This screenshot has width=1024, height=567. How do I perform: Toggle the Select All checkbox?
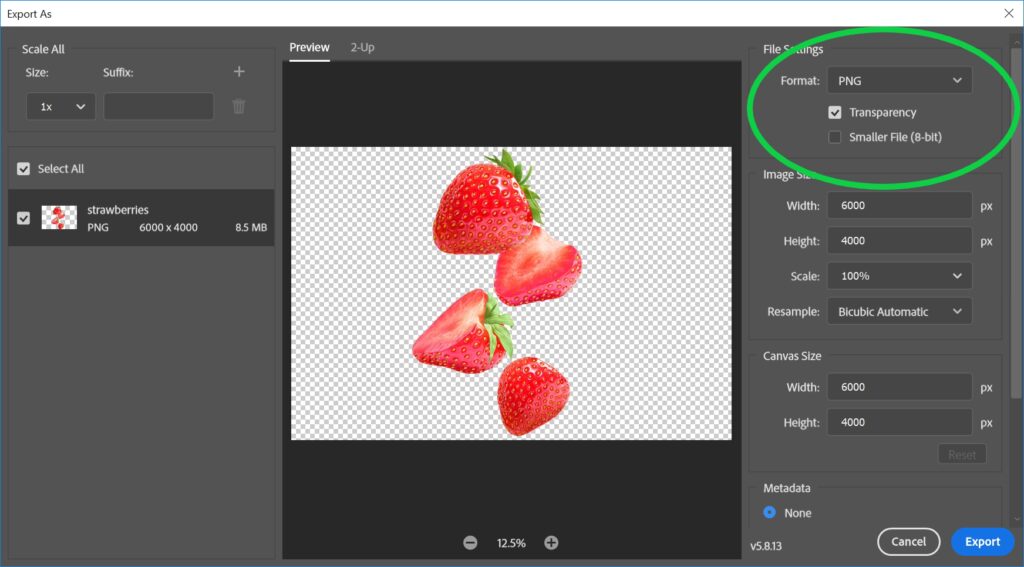(x=24, y=169)
